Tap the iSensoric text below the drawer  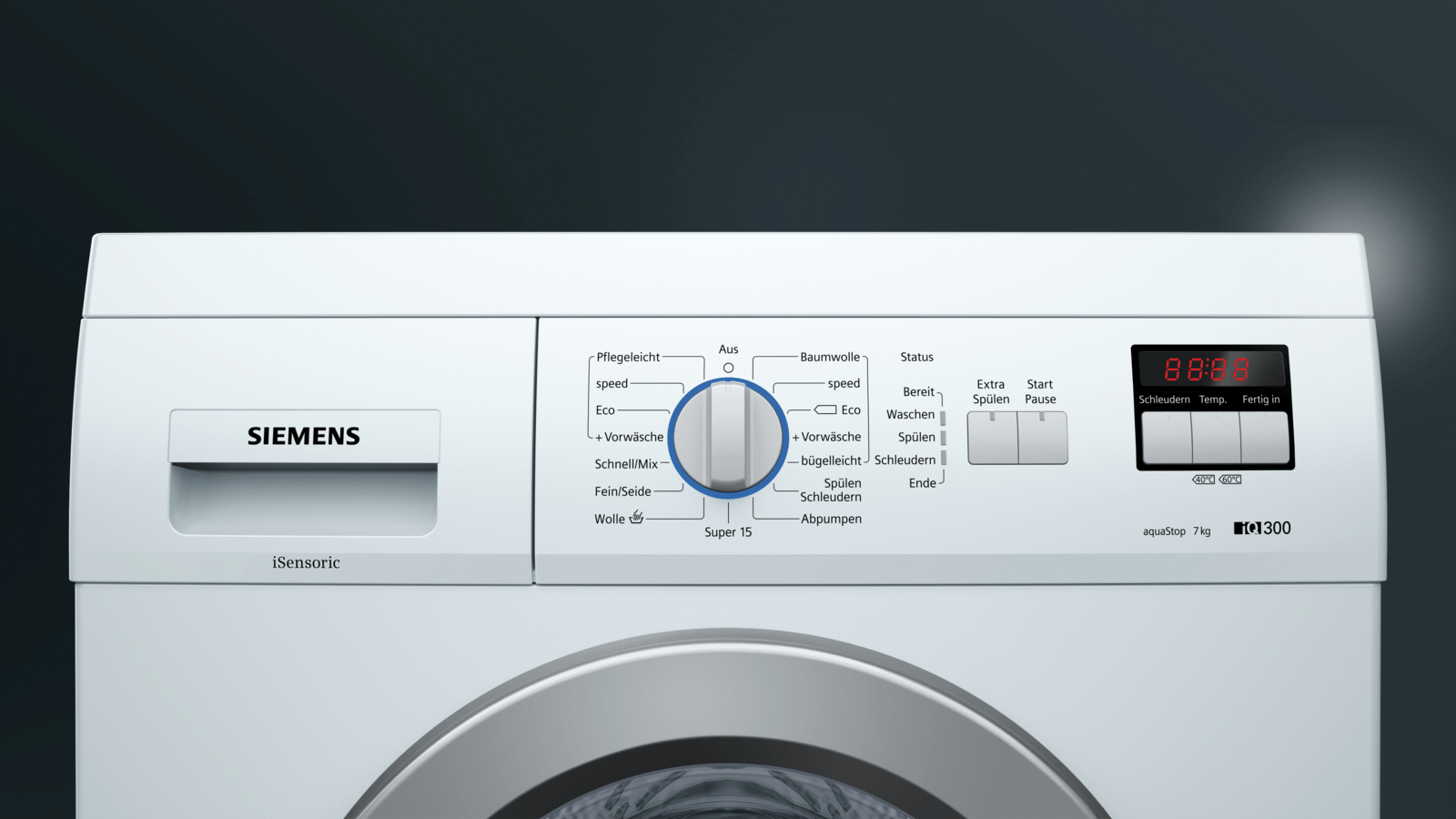click(306, 562)
